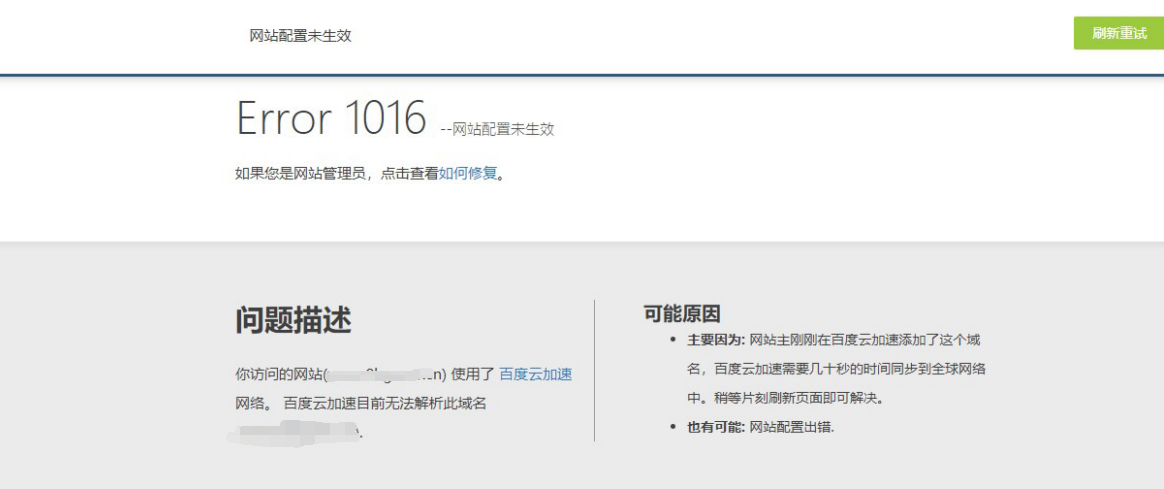The width and height of the screenshot is (1164, 489).
Task: Click the --网站配置未生效 subtitle text
Action: pos(497,129)
